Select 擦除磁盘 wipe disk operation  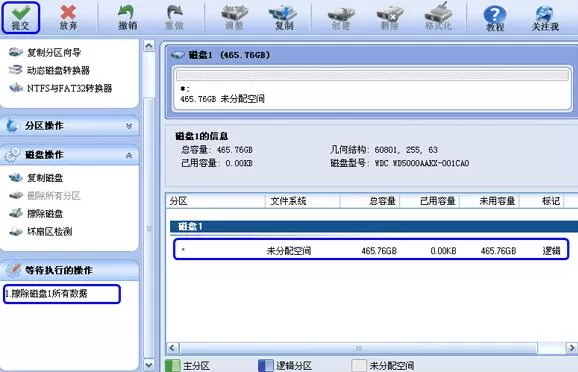click(45, 213)
